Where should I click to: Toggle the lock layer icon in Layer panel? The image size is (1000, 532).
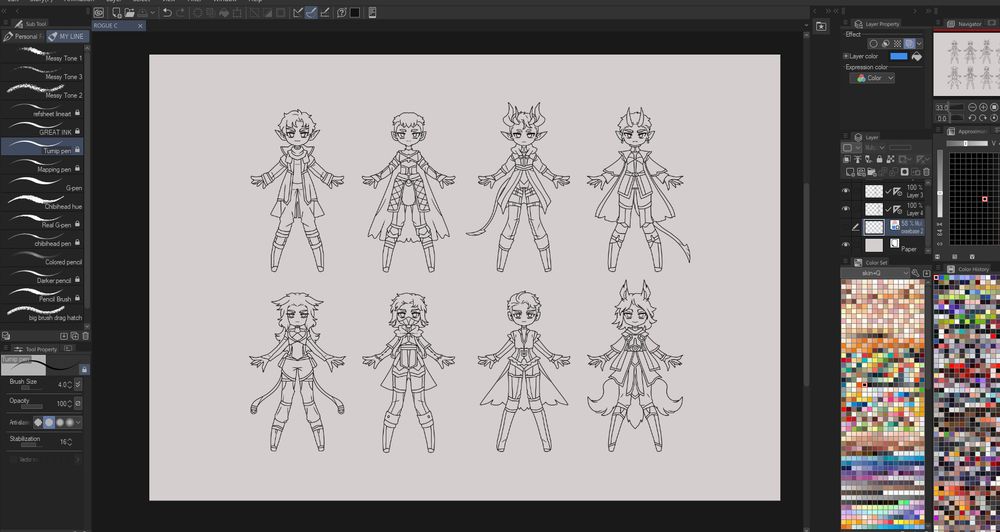click(879, 159)
